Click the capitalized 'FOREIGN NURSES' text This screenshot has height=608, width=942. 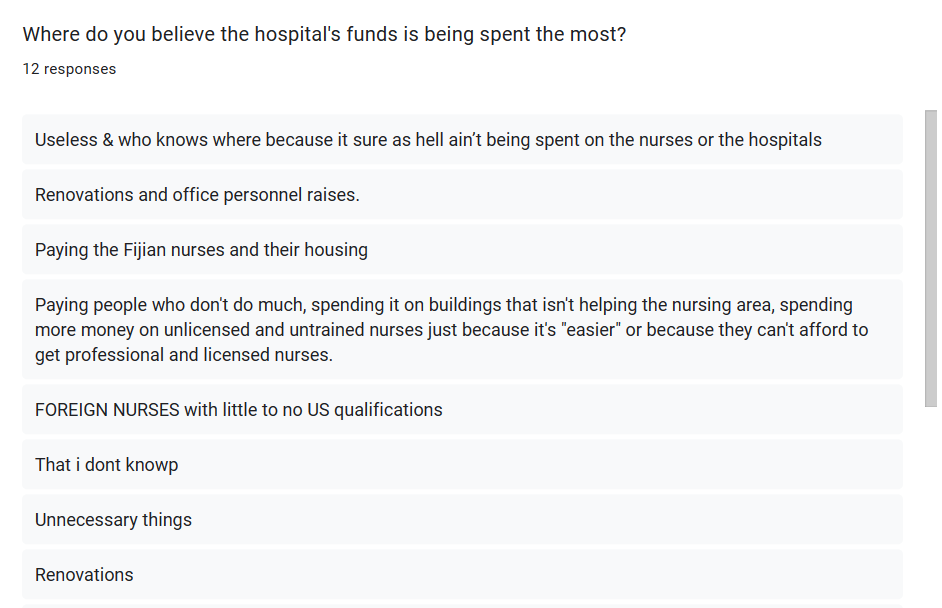click(x=107, y=410)
